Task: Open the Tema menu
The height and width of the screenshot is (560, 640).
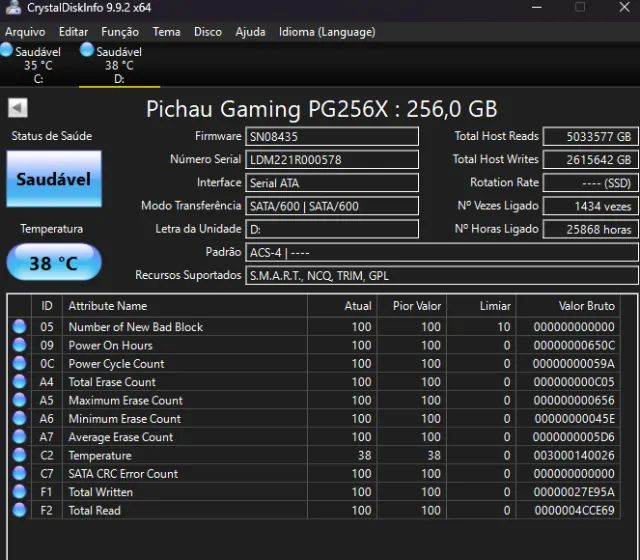Action: coord(167,32)
